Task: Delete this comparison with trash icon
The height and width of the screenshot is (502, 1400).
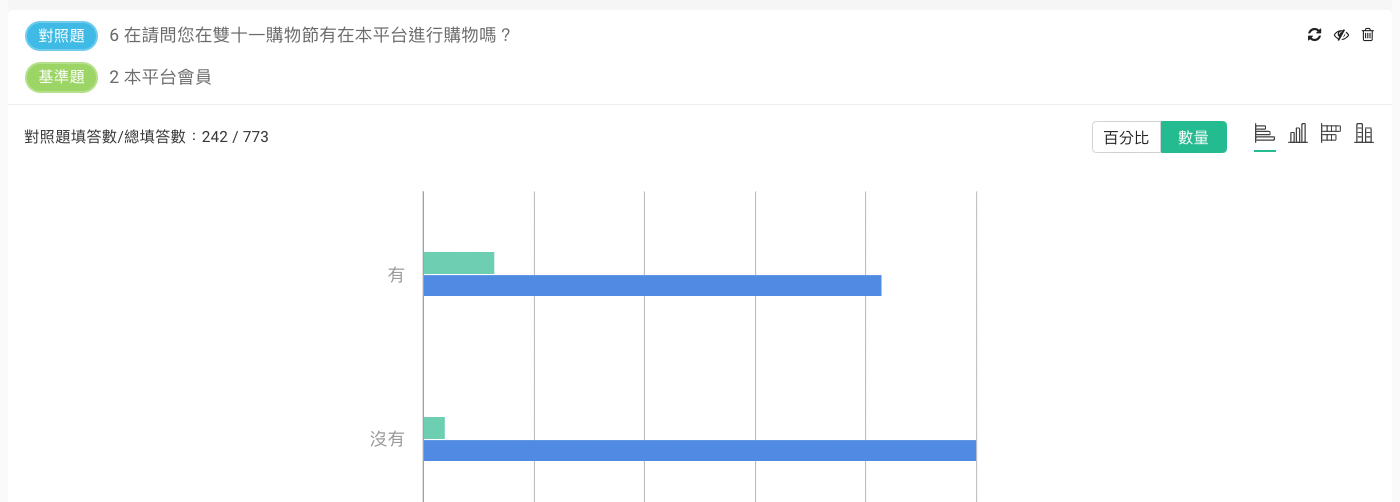Action: (1368, 35)
